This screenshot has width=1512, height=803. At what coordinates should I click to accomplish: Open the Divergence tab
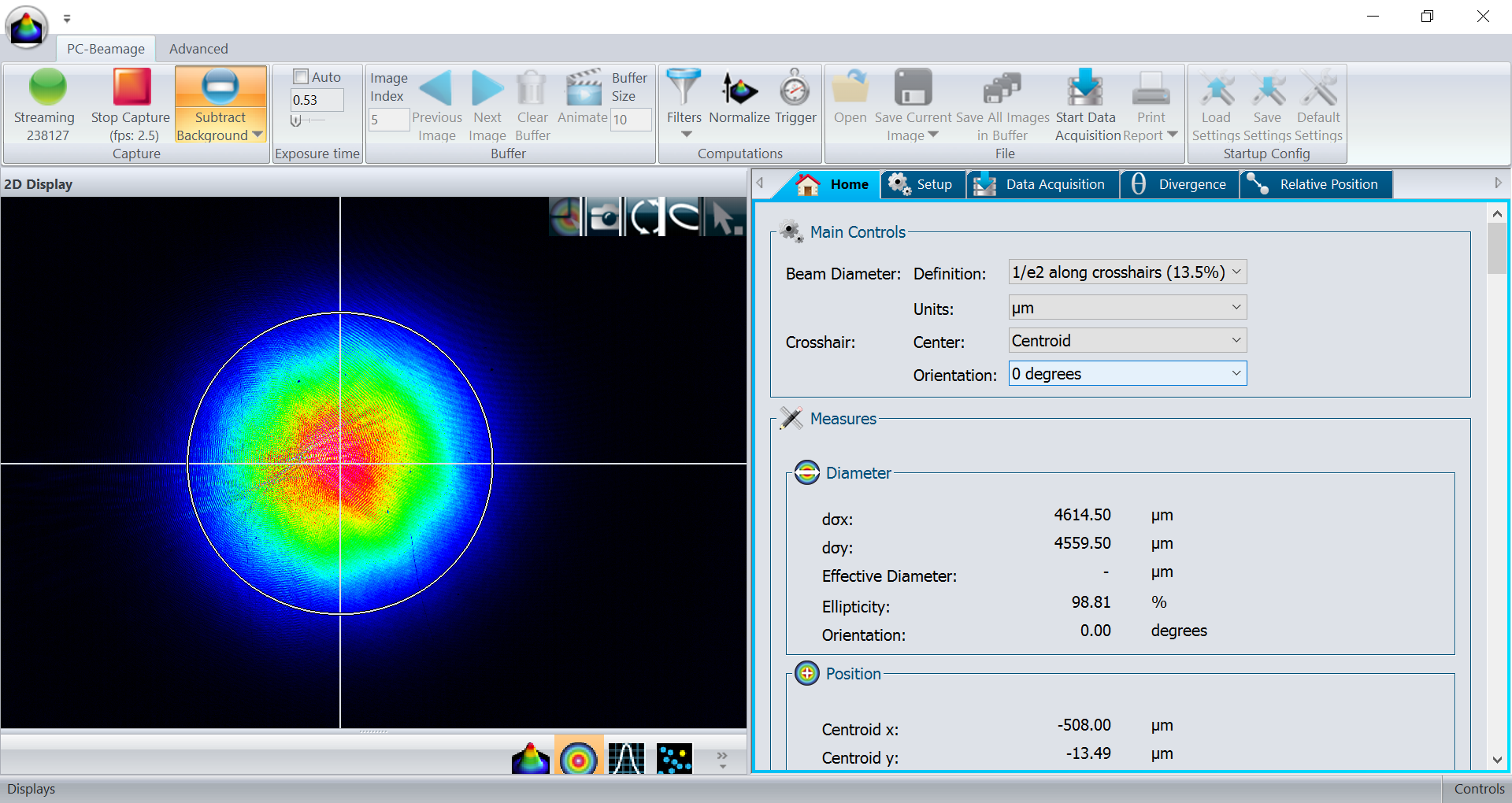point(1179,184)
